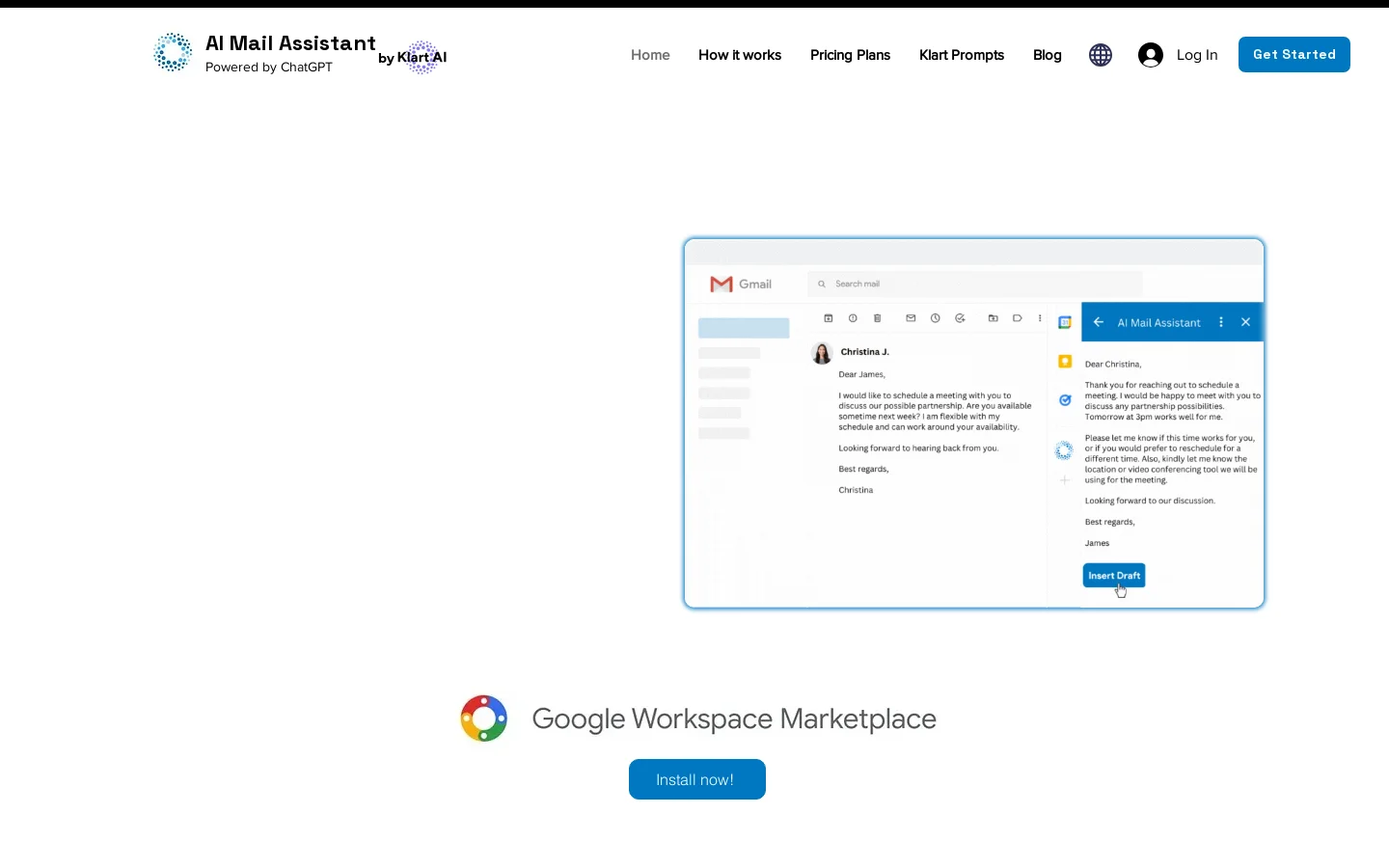Click the Google Calendar icon in preview sidebar
The height and width of the screenshot is (868, 1389).
(x=1065, y=322)
